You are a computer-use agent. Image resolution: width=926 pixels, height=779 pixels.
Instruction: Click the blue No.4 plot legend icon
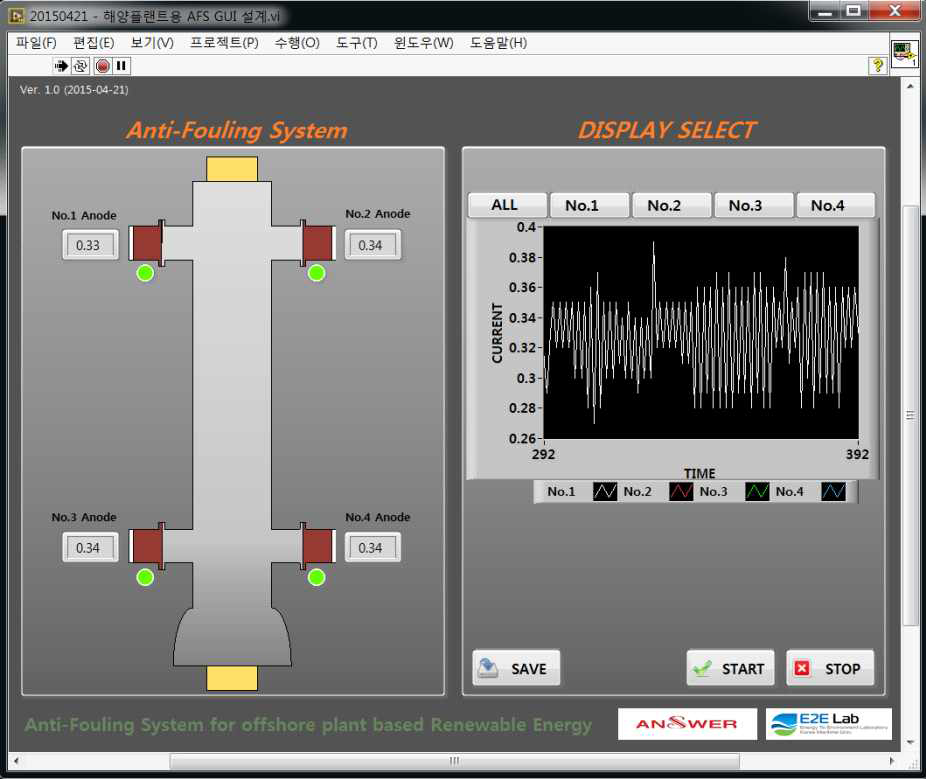(833, 491)
